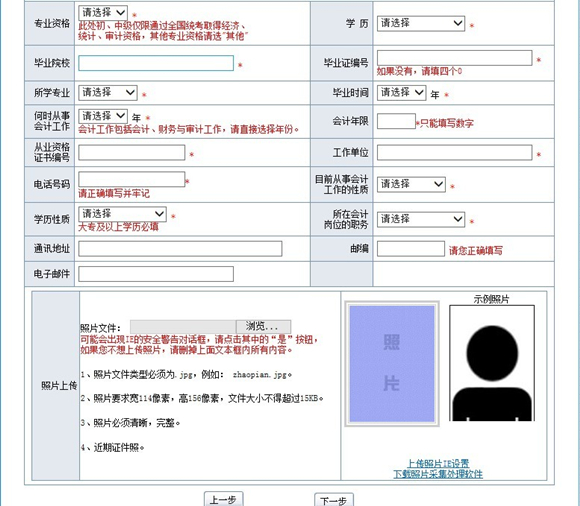Expand the 学历 selection dropdown
This screenshot has height=506, width=580.
(421, 23)
